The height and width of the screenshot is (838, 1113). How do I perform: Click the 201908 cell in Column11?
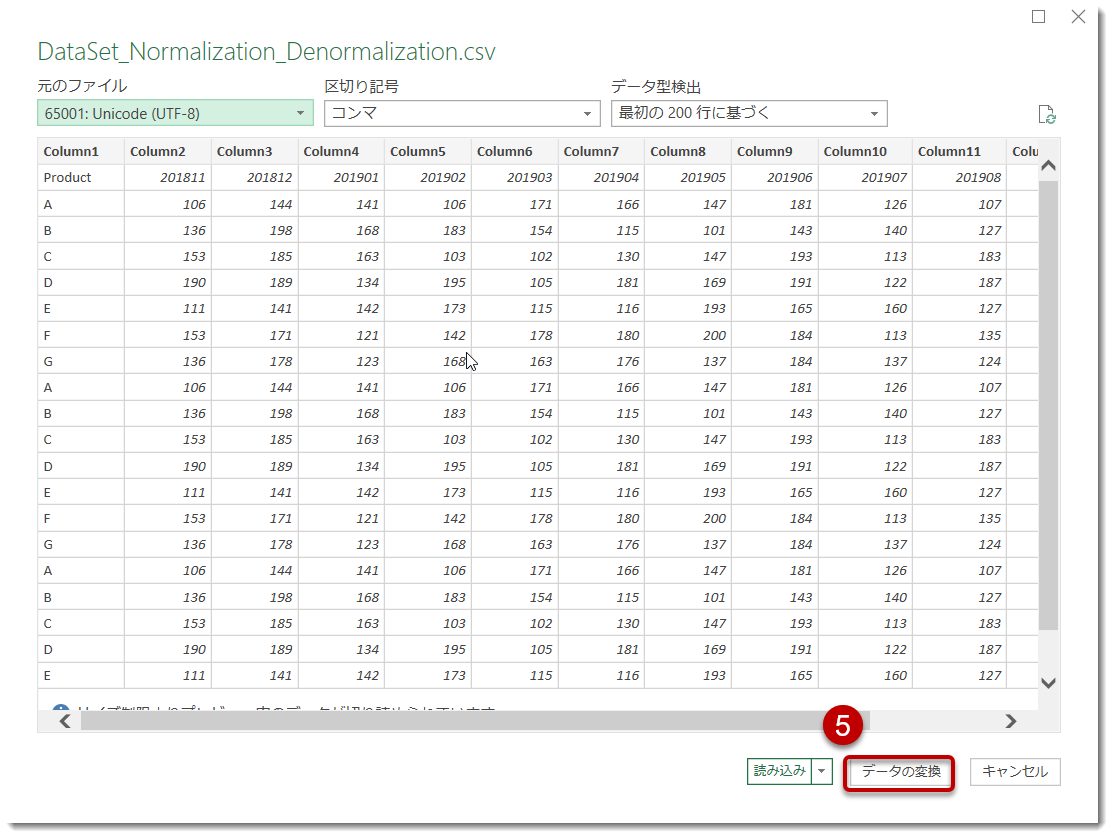tap(959, 178)
